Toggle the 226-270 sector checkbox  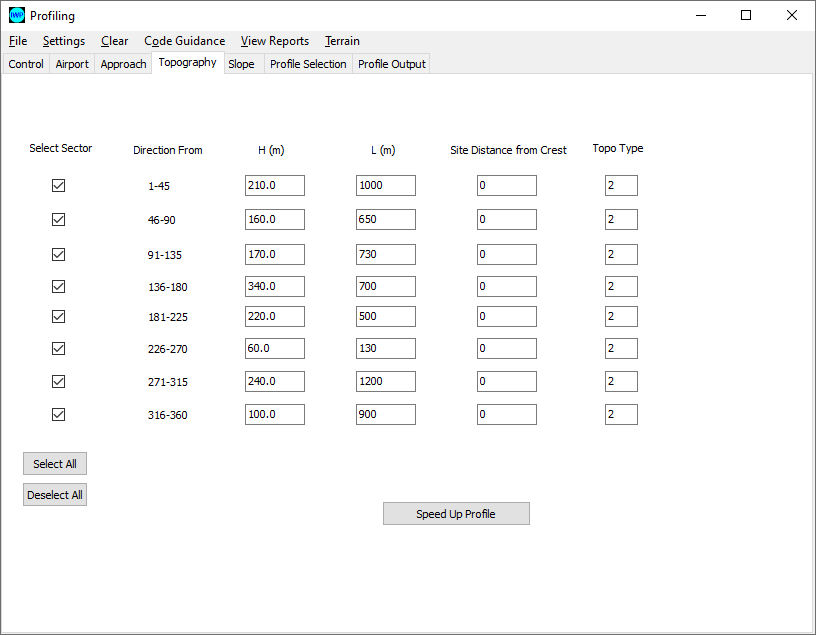(58, 349)
